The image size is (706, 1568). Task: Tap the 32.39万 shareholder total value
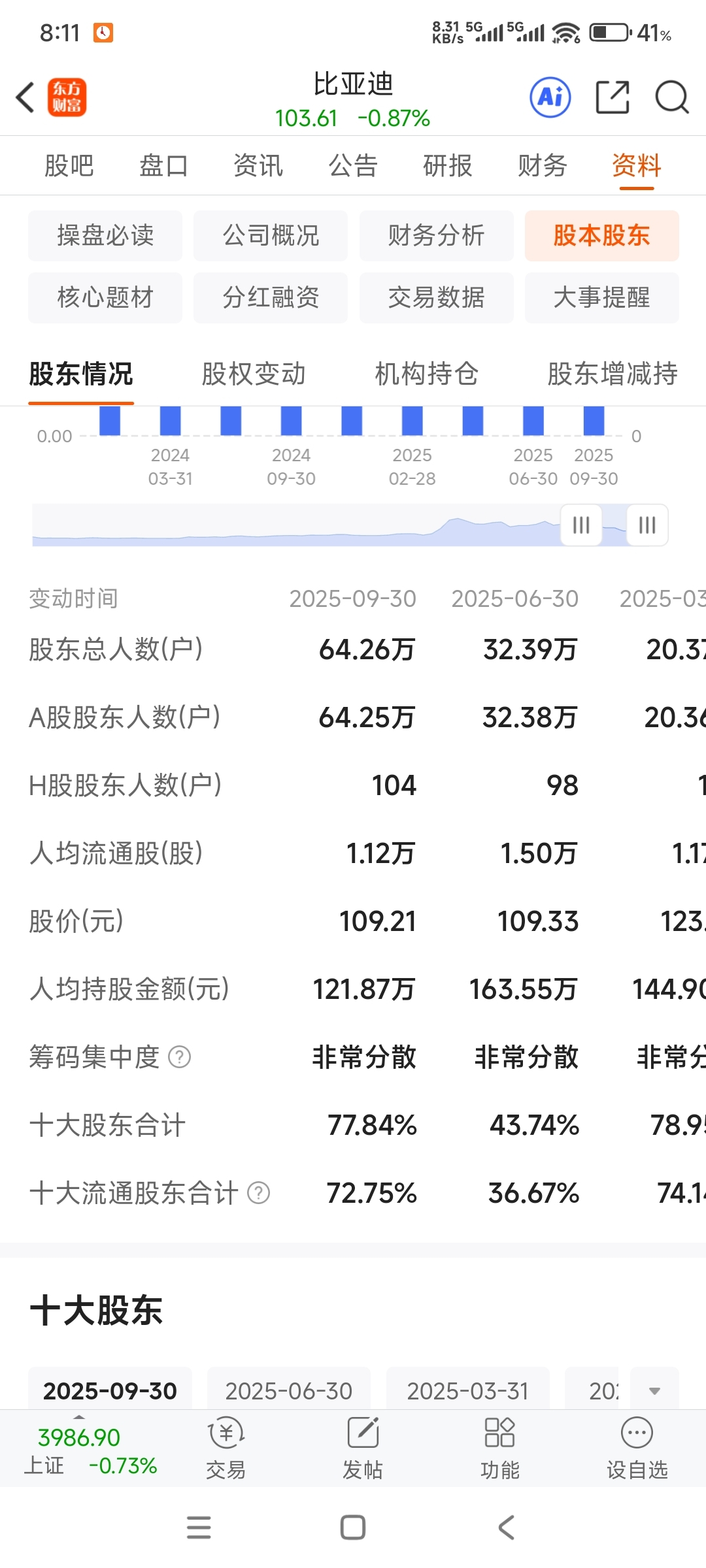point(530,649)
